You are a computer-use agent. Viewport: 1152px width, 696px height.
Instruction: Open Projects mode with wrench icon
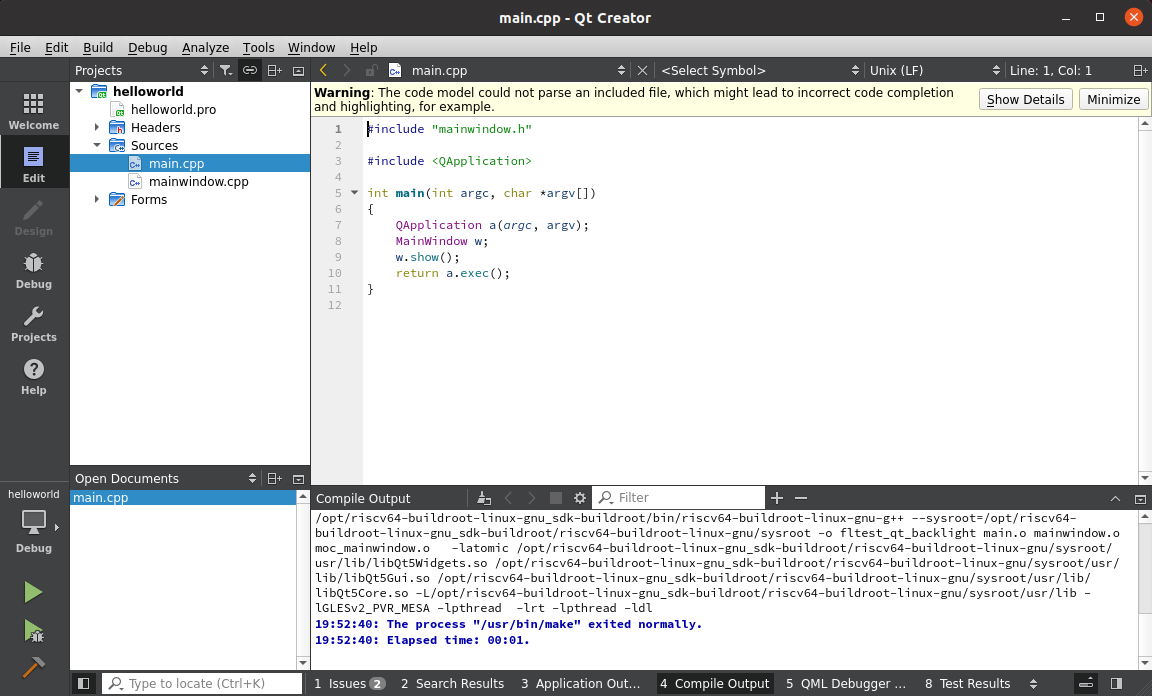coord(34,323)
